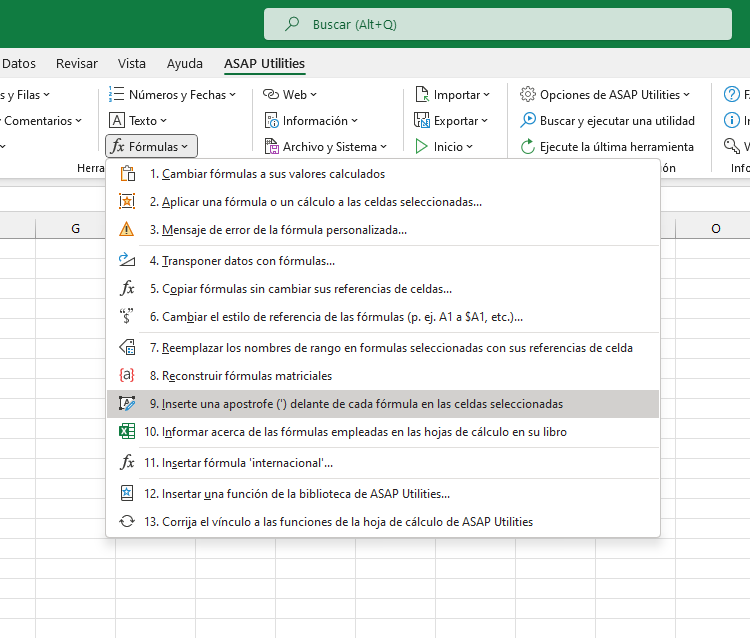
Task: Open the Opciones de ASAP Utilities dropdown arrow
Action: [x=686, y=95]
